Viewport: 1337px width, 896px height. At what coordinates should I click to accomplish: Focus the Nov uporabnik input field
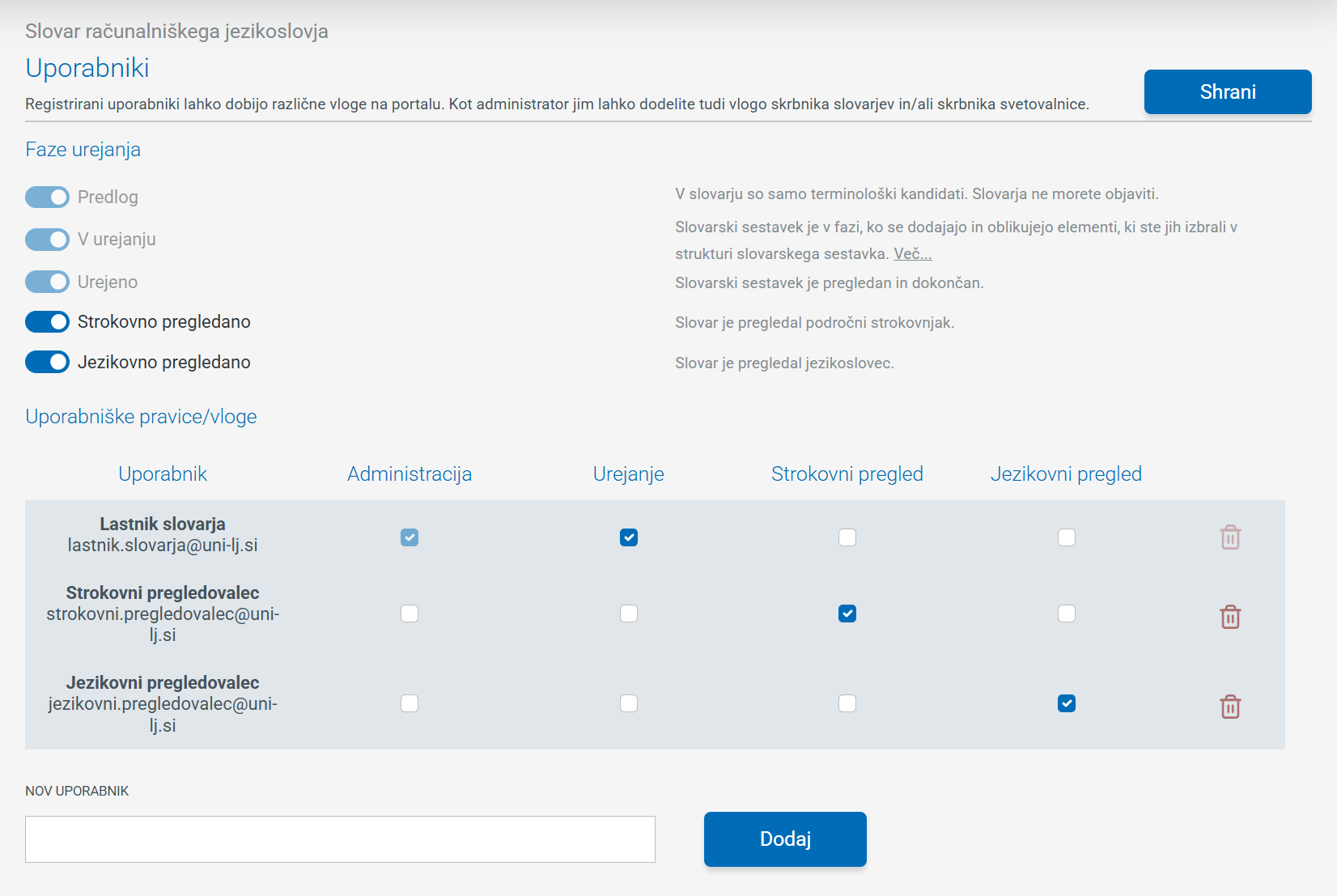point(340,839)
